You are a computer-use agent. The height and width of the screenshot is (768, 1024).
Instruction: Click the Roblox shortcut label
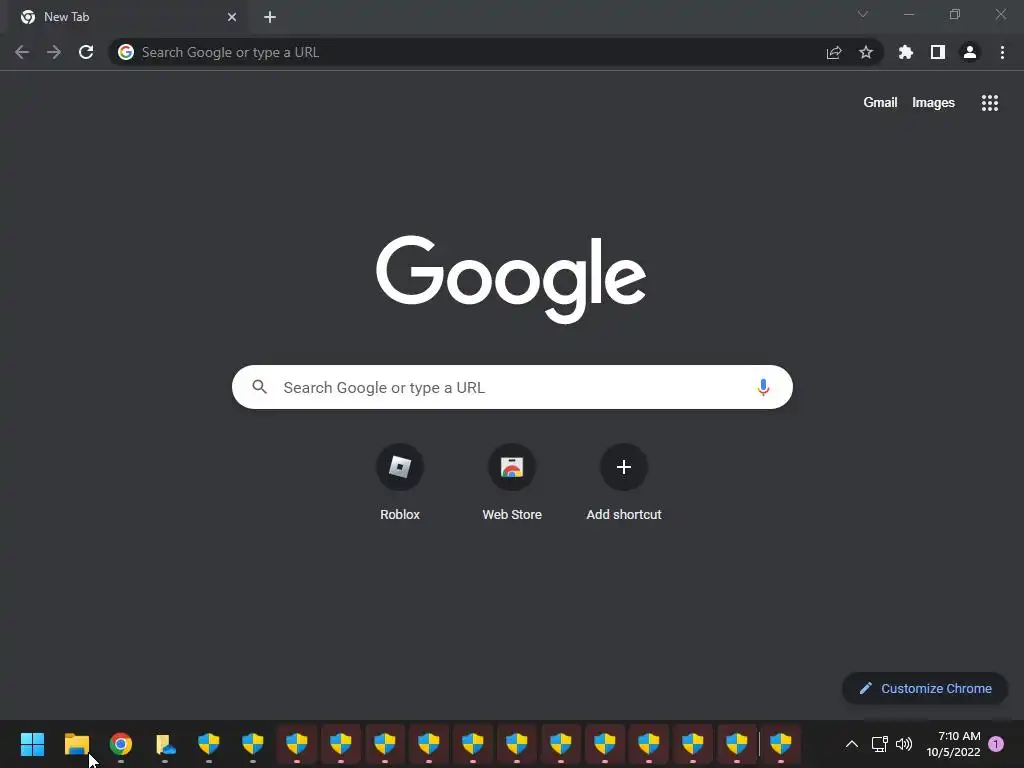pyautogui.click(x=400, y=515)
